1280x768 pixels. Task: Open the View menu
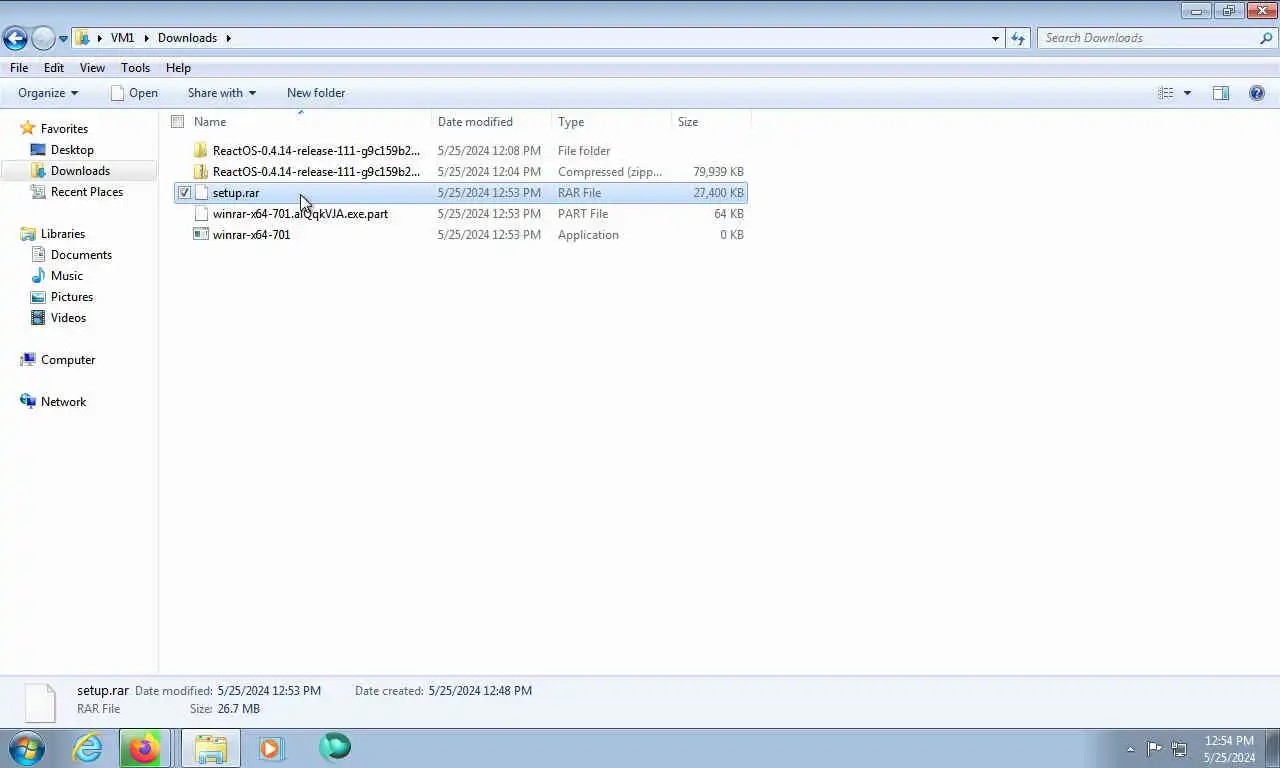[x=92, y=68]
